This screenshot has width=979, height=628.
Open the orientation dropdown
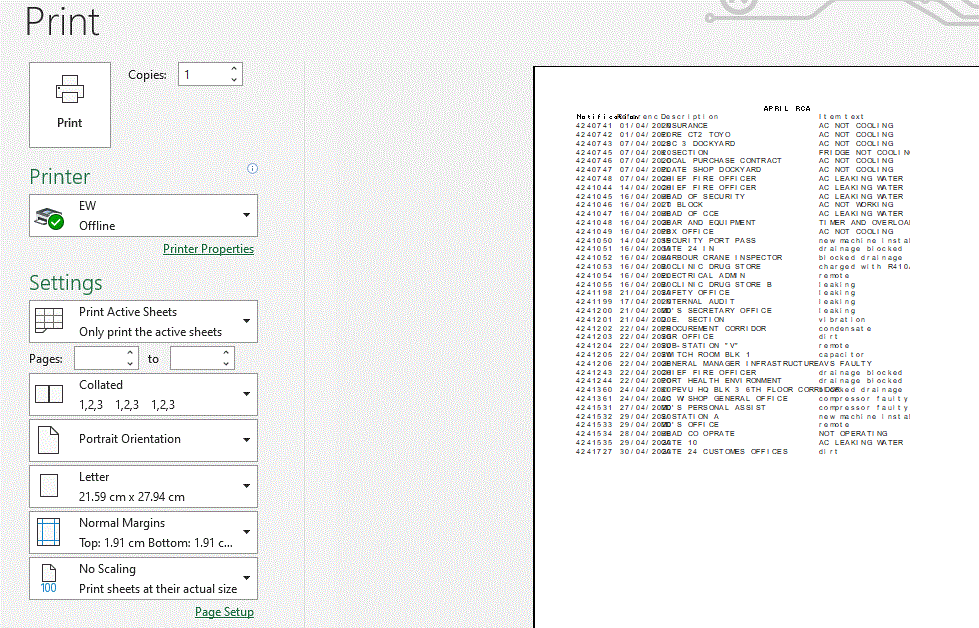tap(245, 440)
